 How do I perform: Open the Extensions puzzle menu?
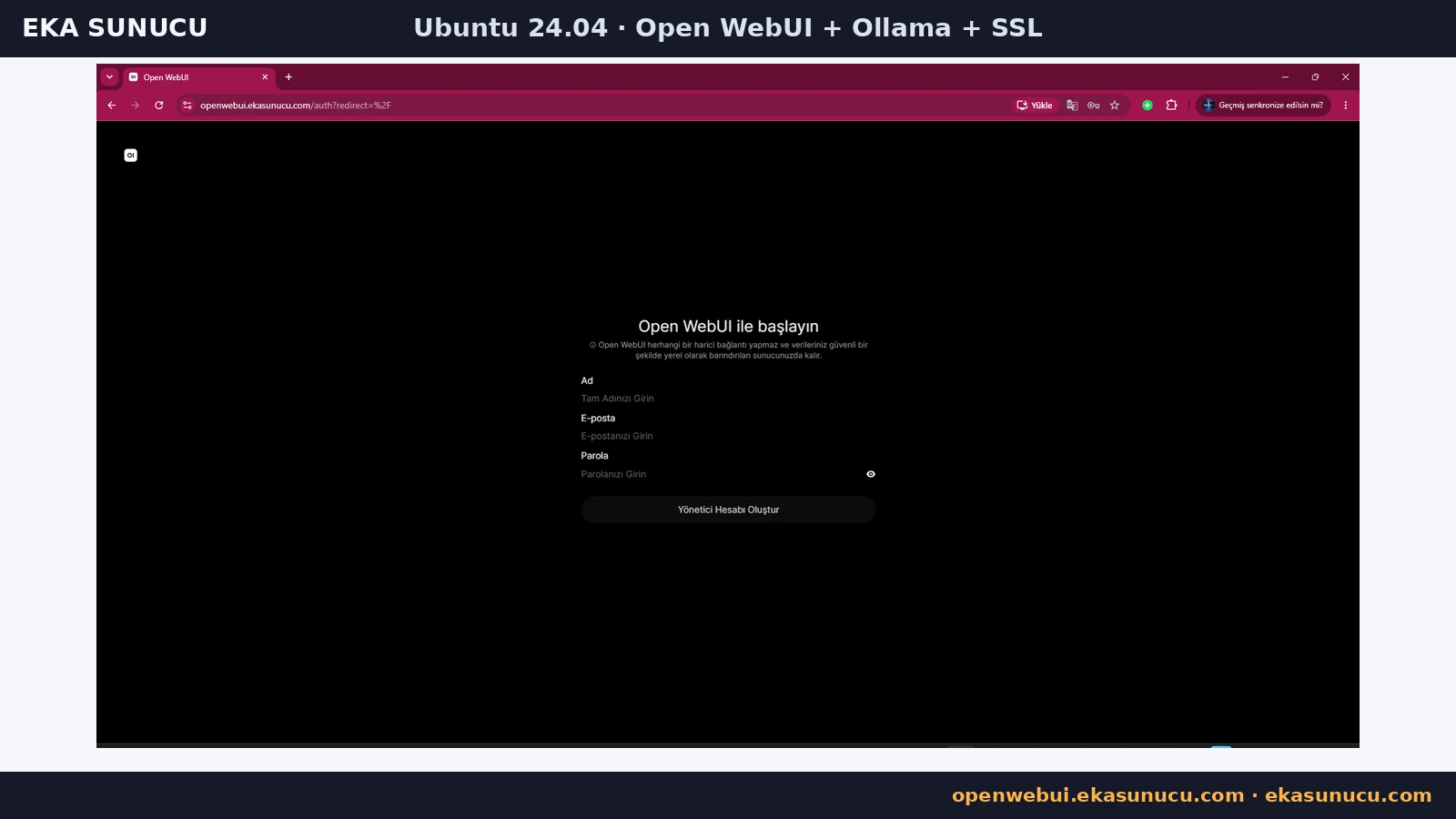pos(1172,106)
